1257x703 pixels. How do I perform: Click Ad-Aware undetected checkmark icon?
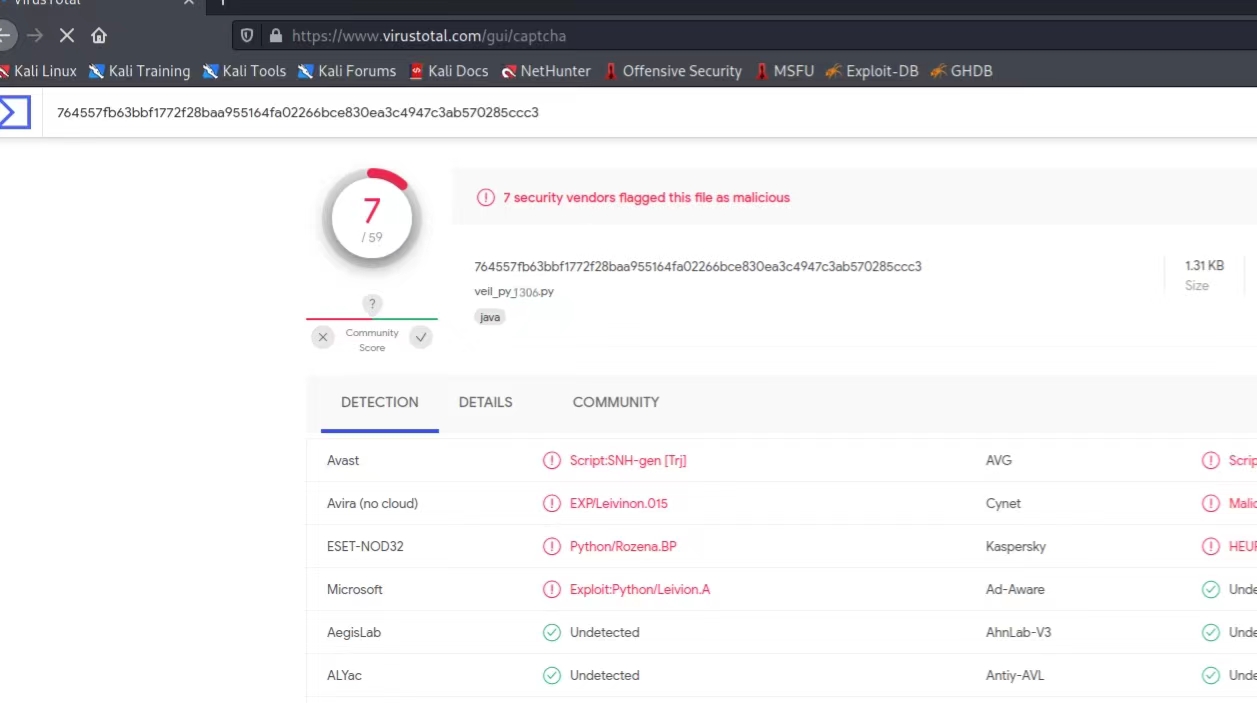(x=1211, y=589)
